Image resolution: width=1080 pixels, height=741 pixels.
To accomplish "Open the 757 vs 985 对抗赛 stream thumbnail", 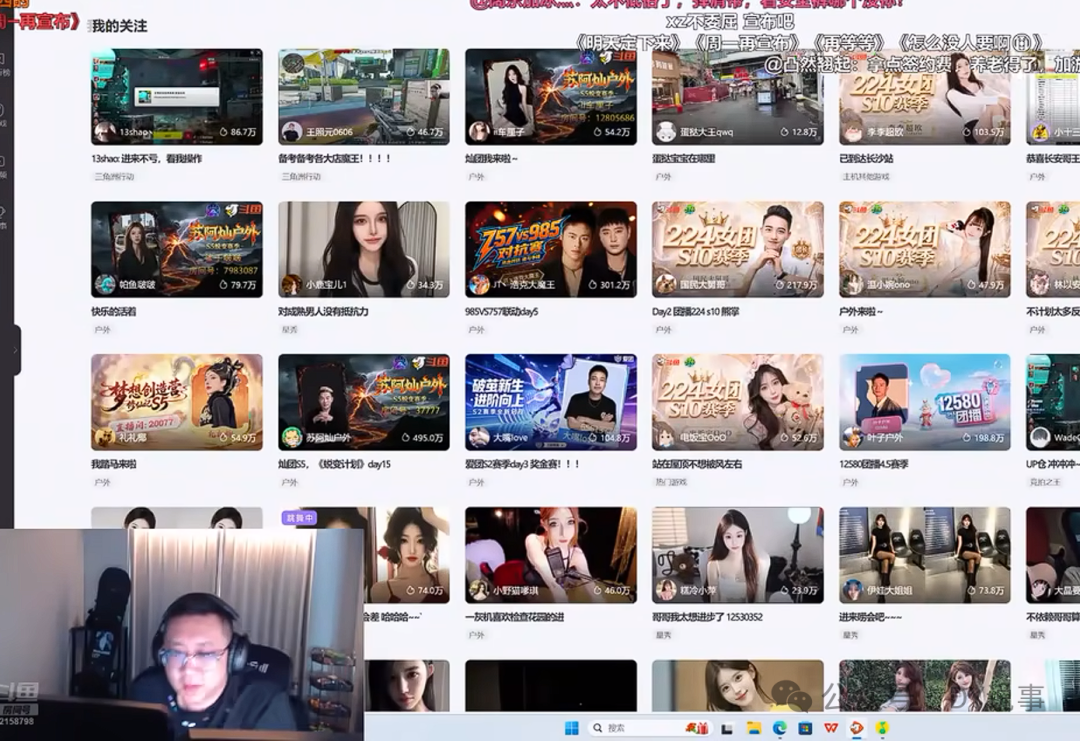I will pos(551,249).
